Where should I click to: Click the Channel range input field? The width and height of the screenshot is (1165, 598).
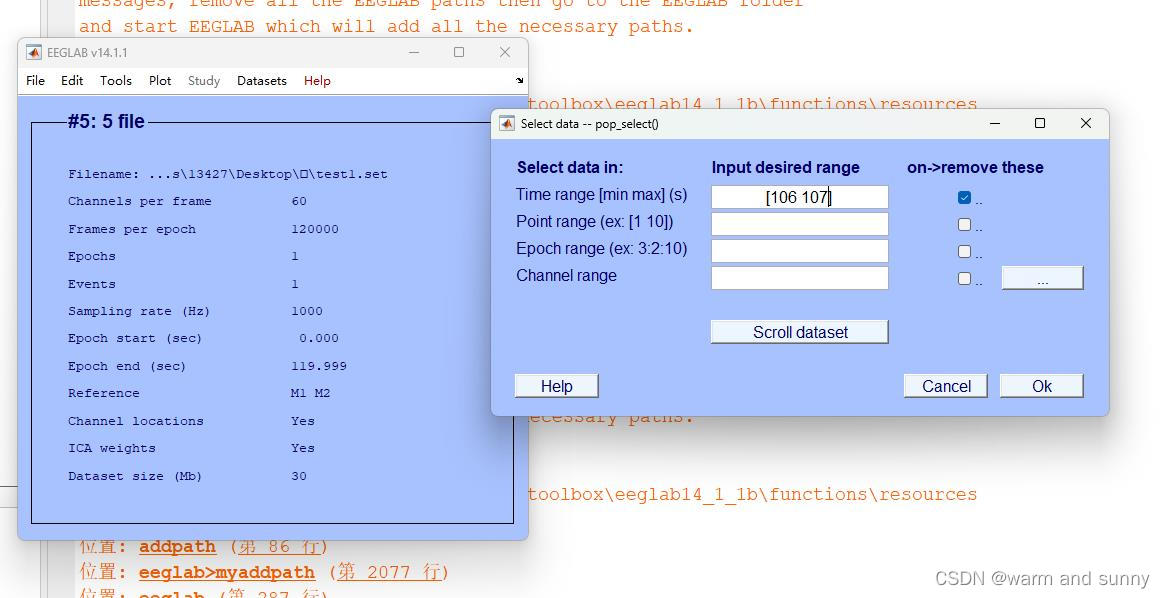click(x=799, y=278)
